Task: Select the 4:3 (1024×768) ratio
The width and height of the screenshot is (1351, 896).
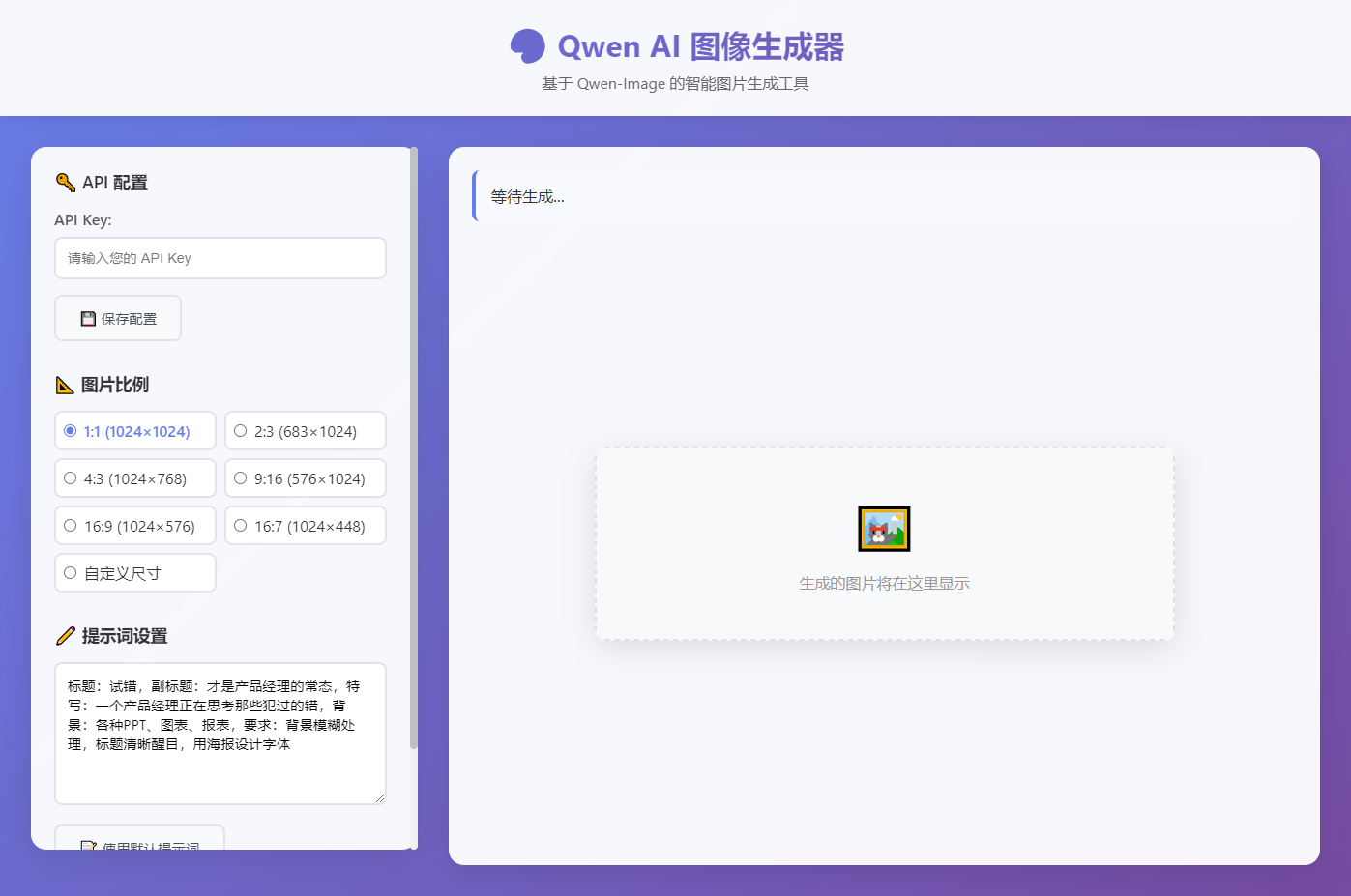Action: click(x=135, y=478)
